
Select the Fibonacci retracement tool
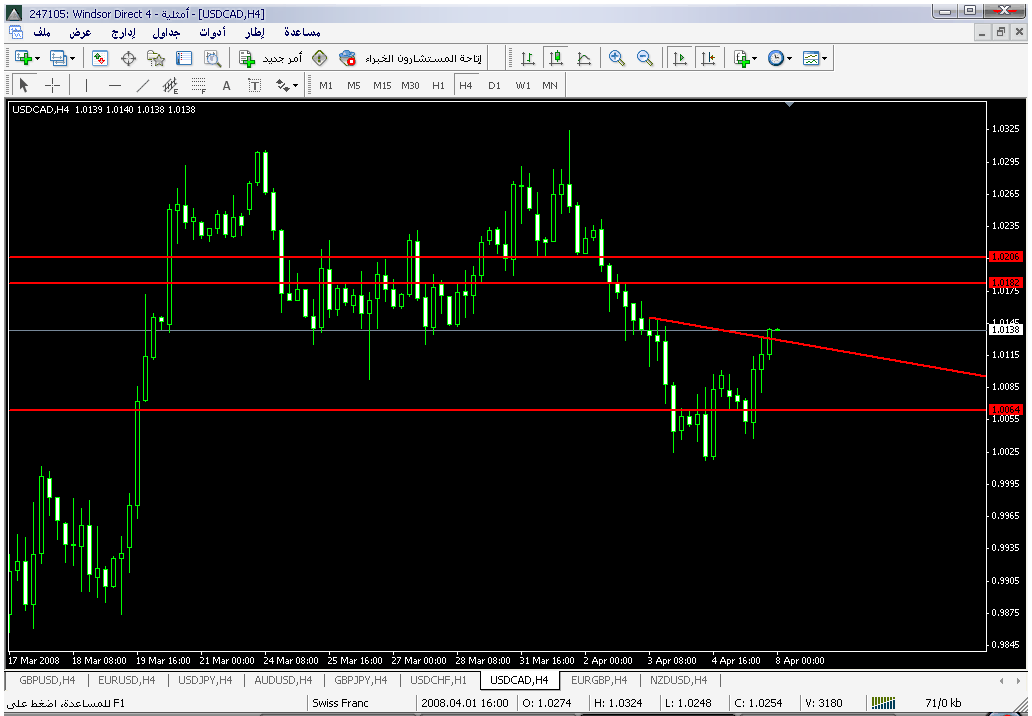point(199,85)
